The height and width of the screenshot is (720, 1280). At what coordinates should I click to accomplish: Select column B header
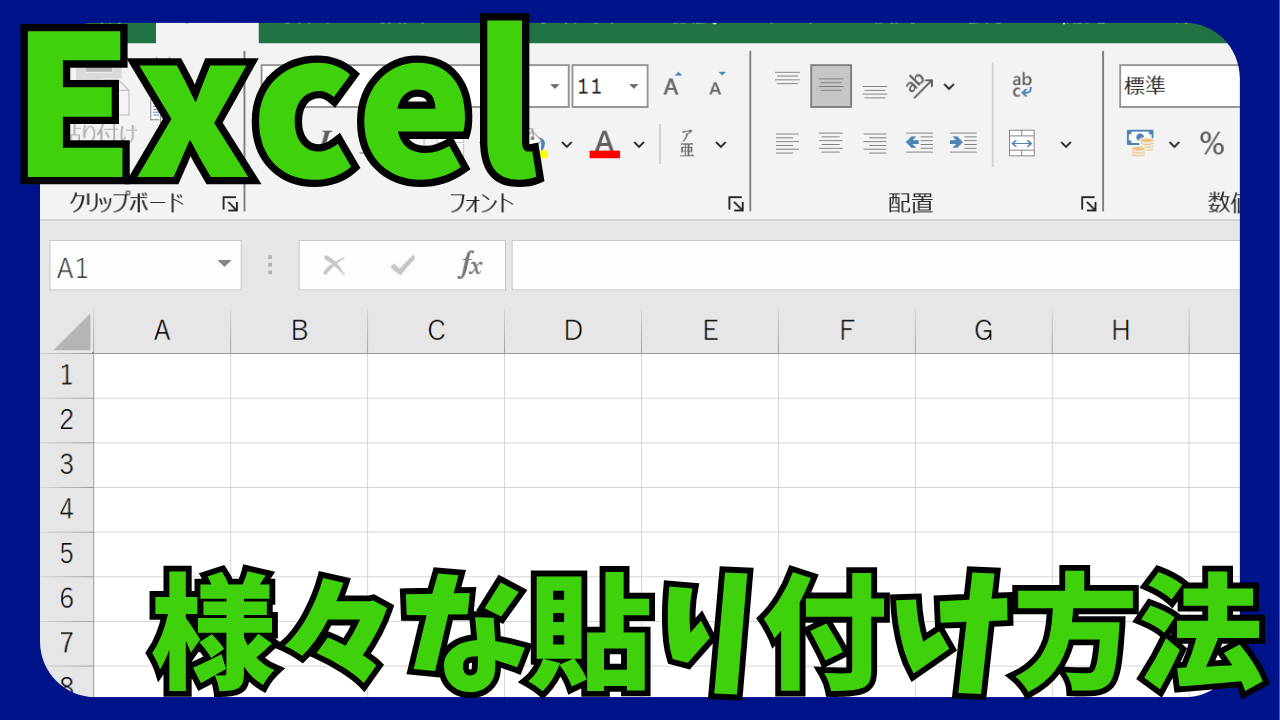click(x=299, y=332)
